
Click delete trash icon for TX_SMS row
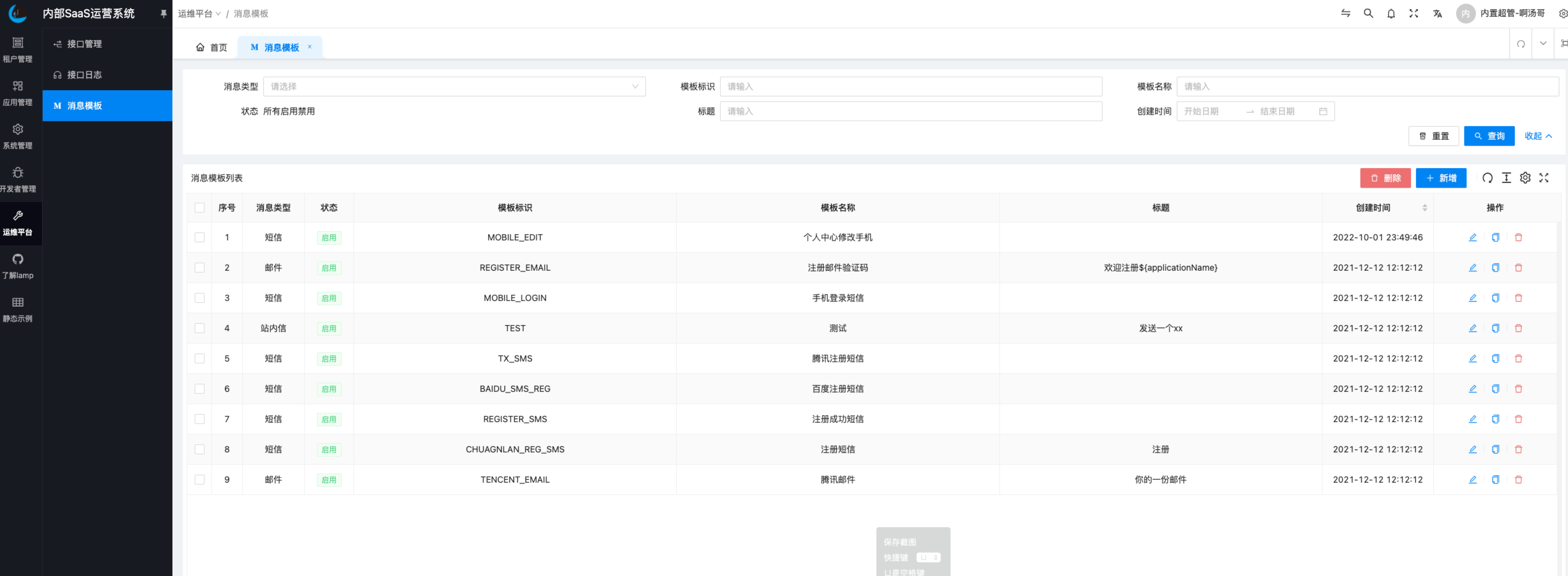(1518, 359)
